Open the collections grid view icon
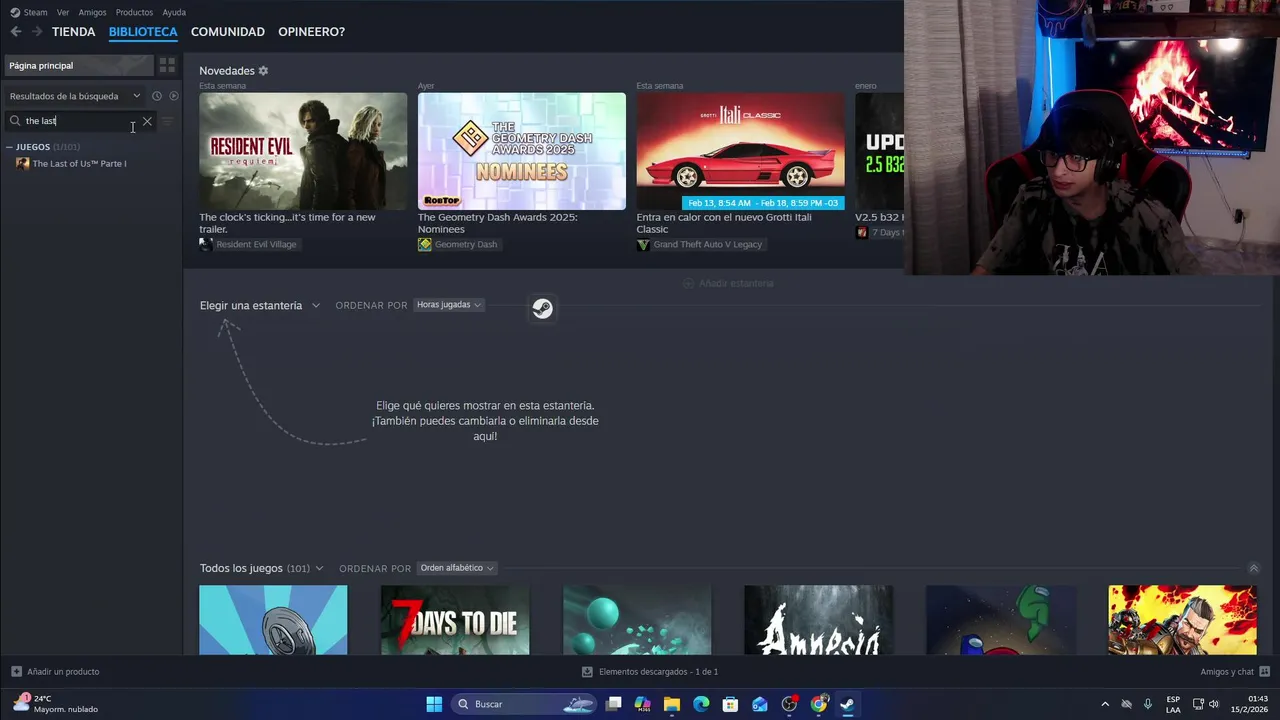 [x=167, y=65]
